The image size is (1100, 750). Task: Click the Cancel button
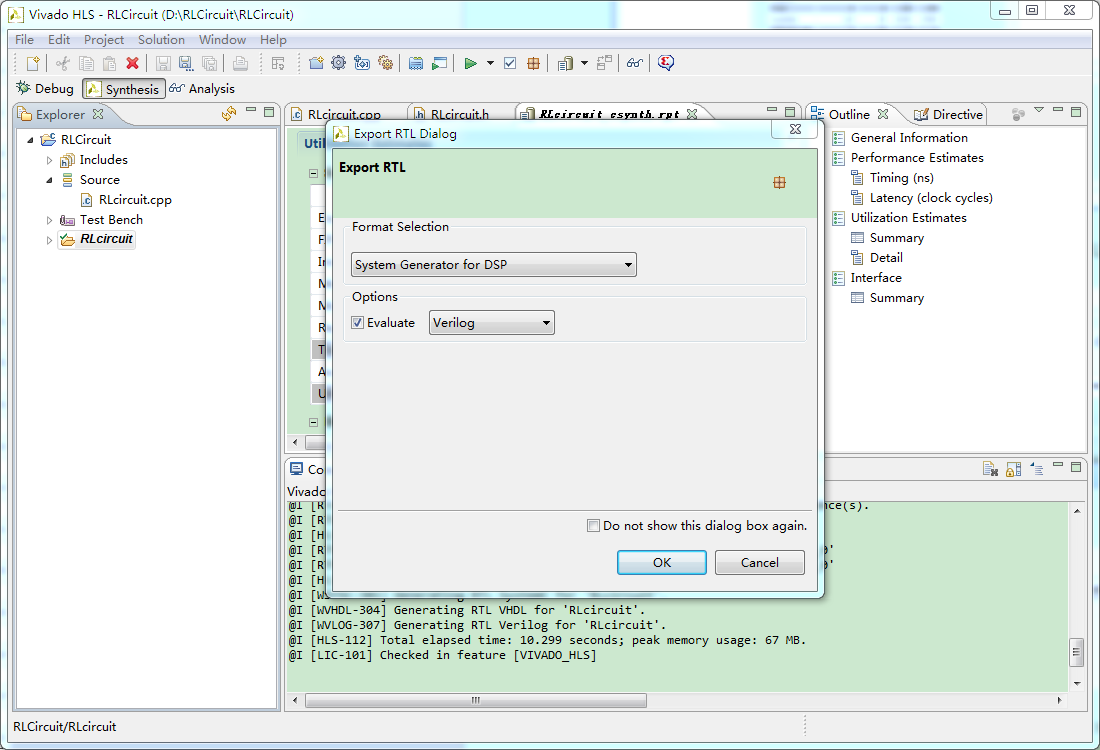(x=760, y=563)
